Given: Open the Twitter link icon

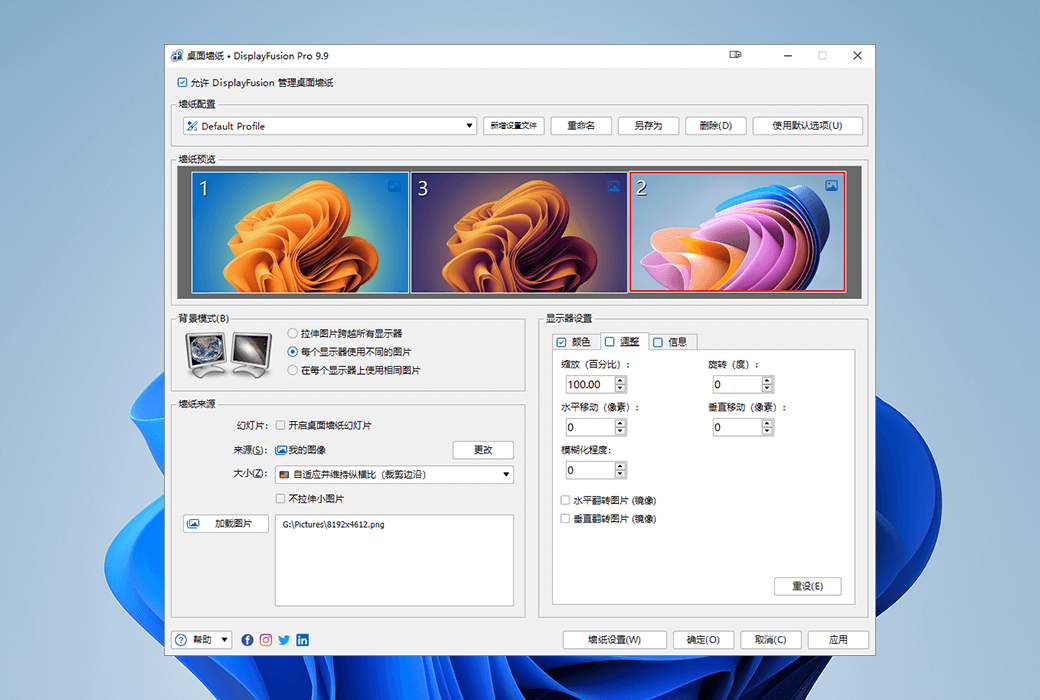Looking at the screenshot, I should 284,640.
